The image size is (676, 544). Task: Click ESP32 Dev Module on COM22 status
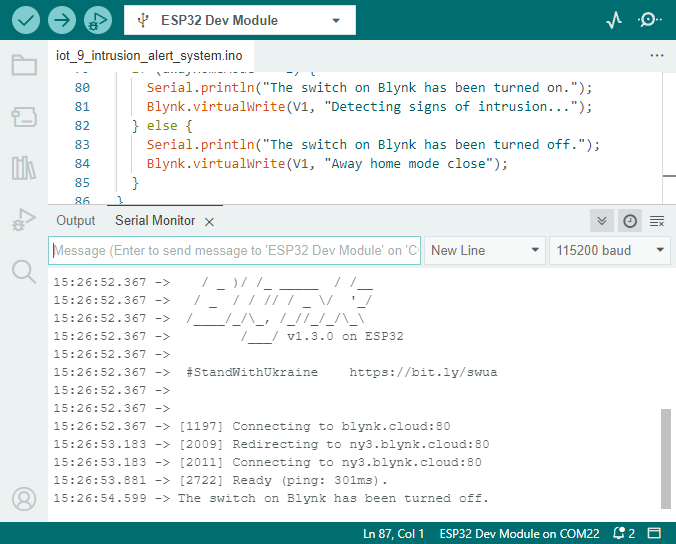tap(519, 534)
